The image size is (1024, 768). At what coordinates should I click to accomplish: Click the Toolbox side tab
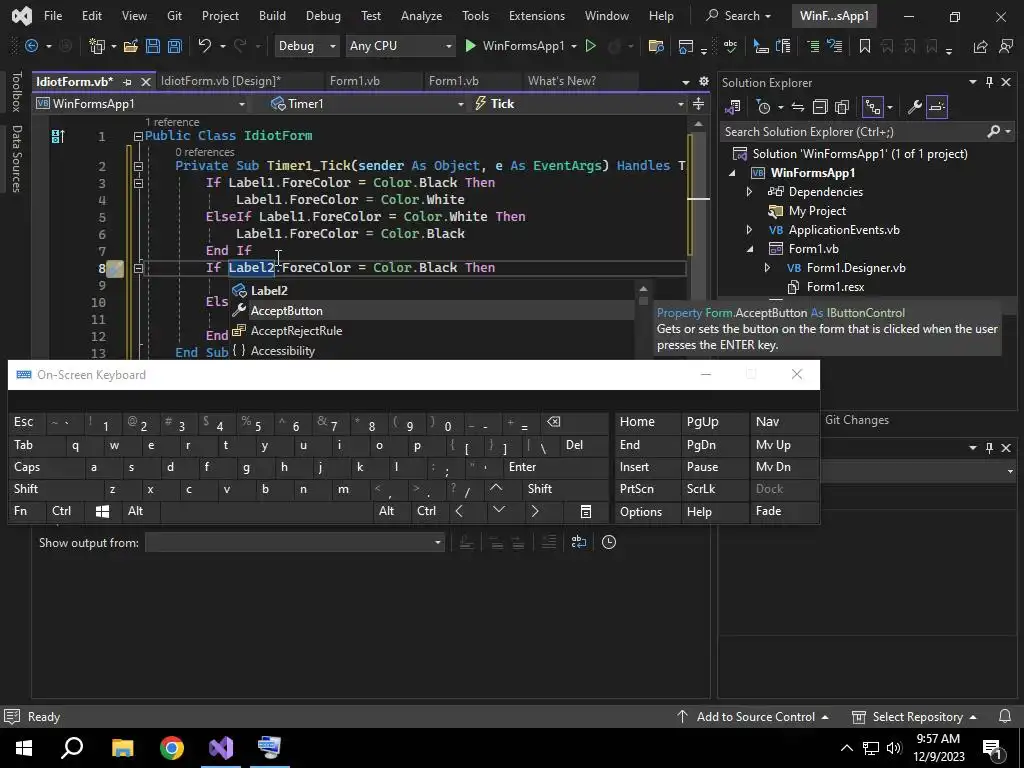[17, 92]
